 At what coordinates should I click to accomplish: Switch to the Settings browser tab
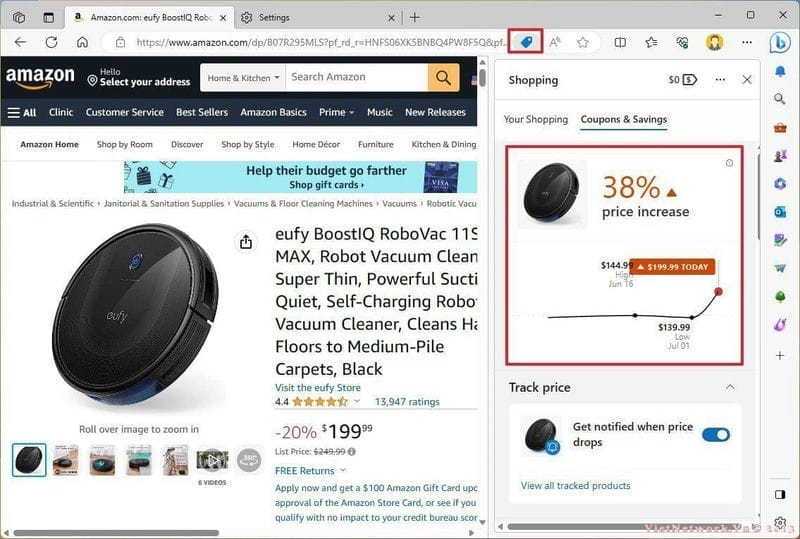tap(317, 17)
